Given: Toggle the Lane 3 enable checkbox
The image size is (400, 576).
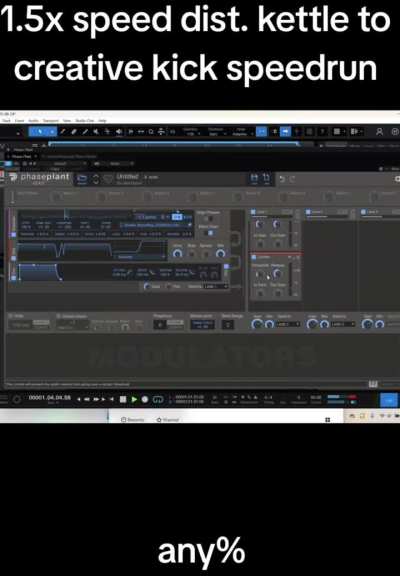Looking at the screenshot, I should (363, 212).
